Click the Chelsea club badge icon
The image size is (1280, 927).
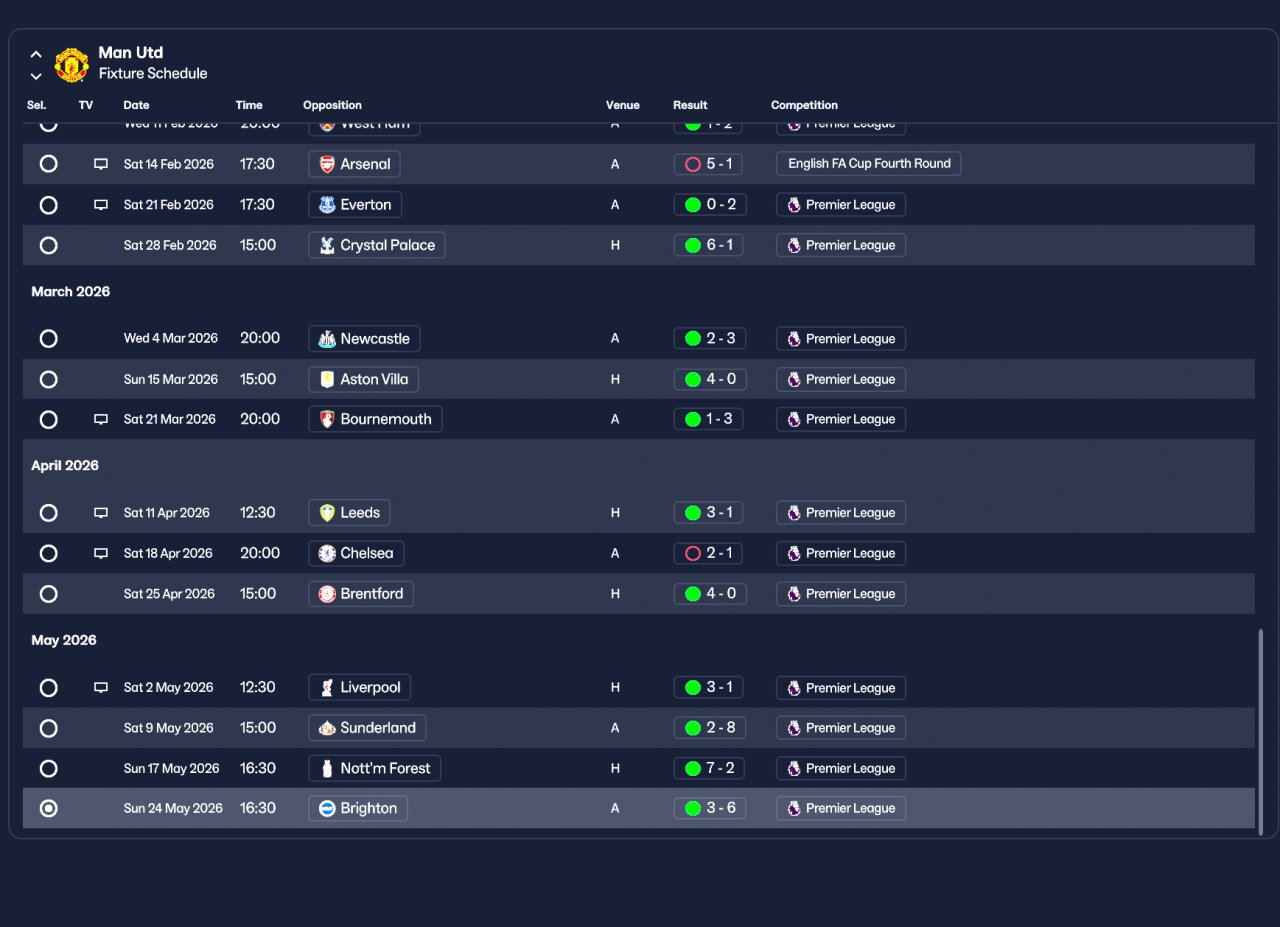(327, 553)
